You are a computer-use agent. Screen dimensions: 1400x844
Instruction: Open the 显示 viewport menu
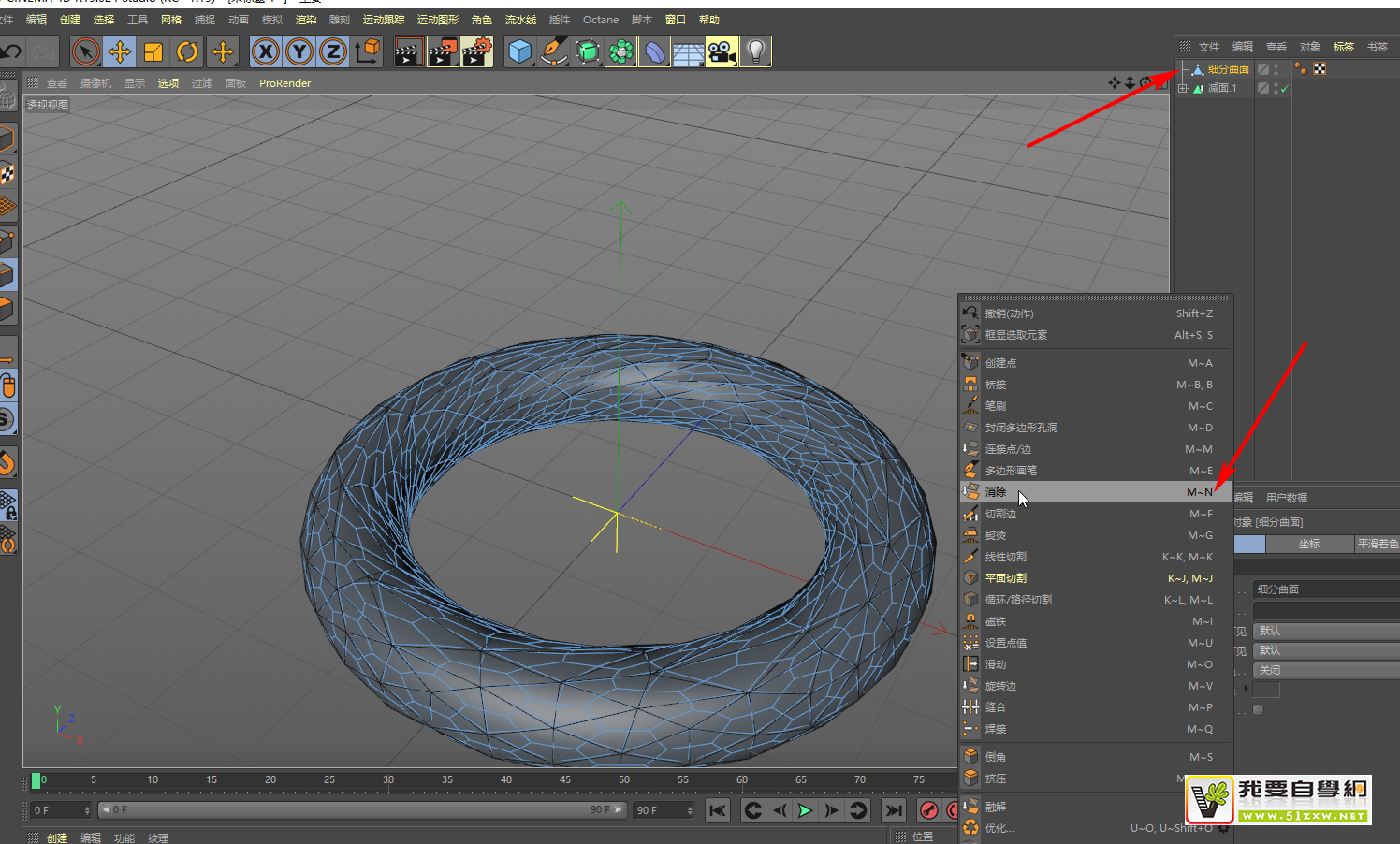[135, 83]
